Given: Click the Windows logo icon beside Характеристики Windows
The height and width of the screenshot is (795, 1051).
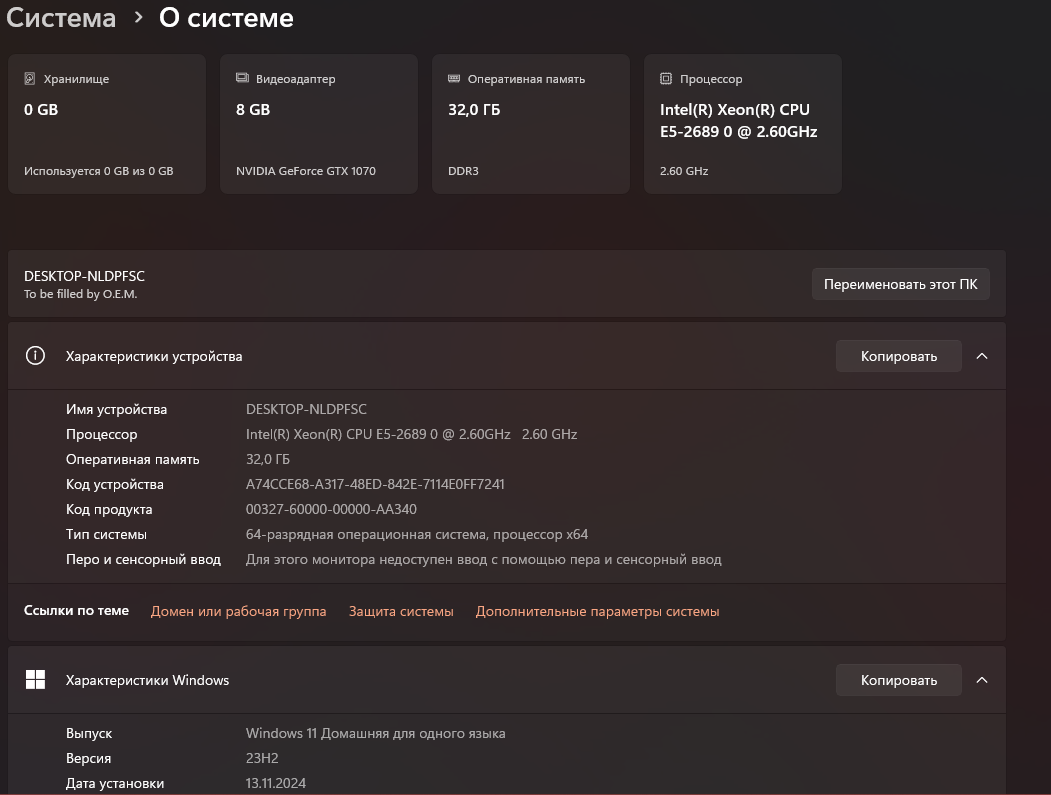Looking at the screenshot, I should click(x=36, y=680).
